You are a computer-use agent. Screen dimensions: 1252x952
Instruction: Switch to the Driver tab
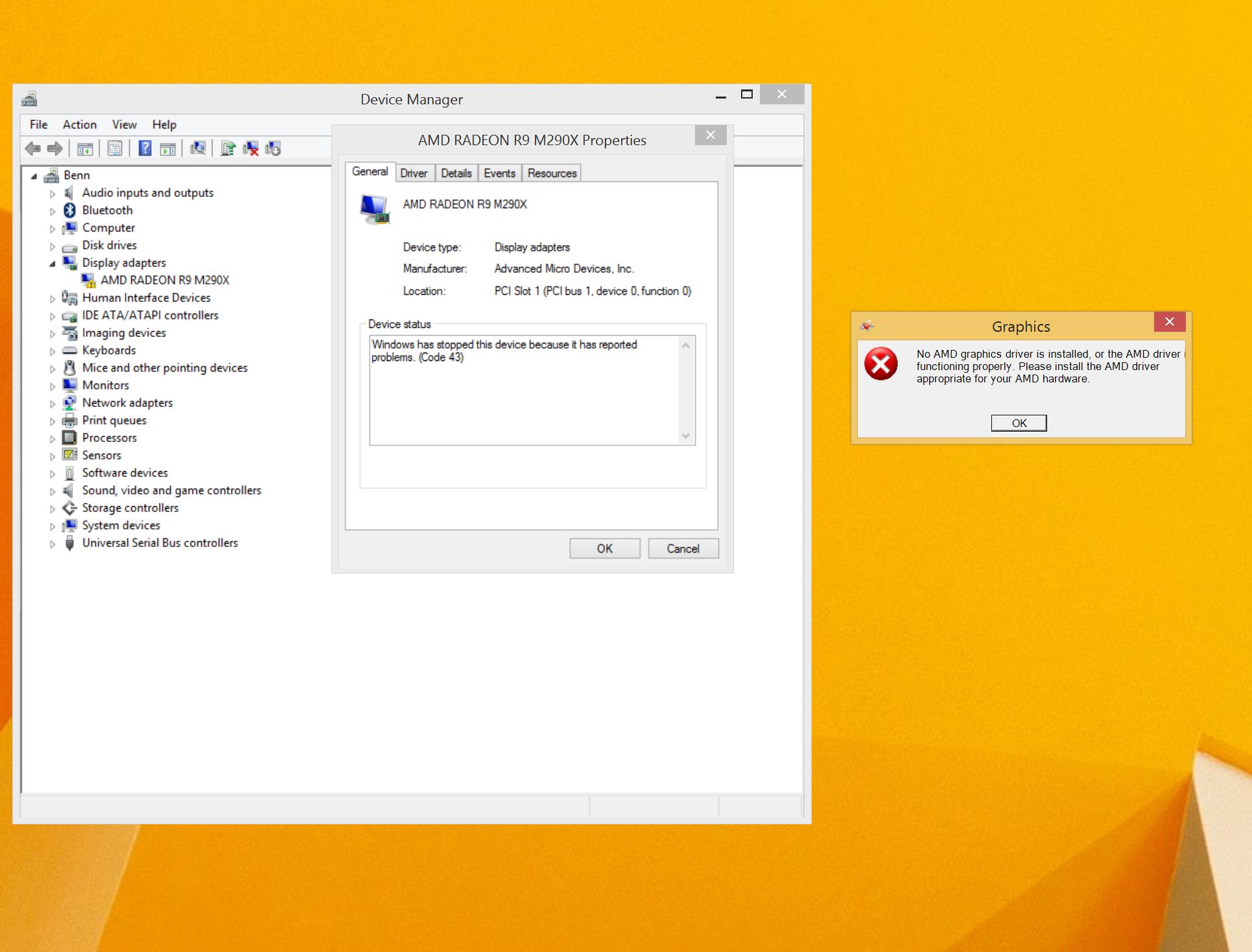tap(414, 173)
